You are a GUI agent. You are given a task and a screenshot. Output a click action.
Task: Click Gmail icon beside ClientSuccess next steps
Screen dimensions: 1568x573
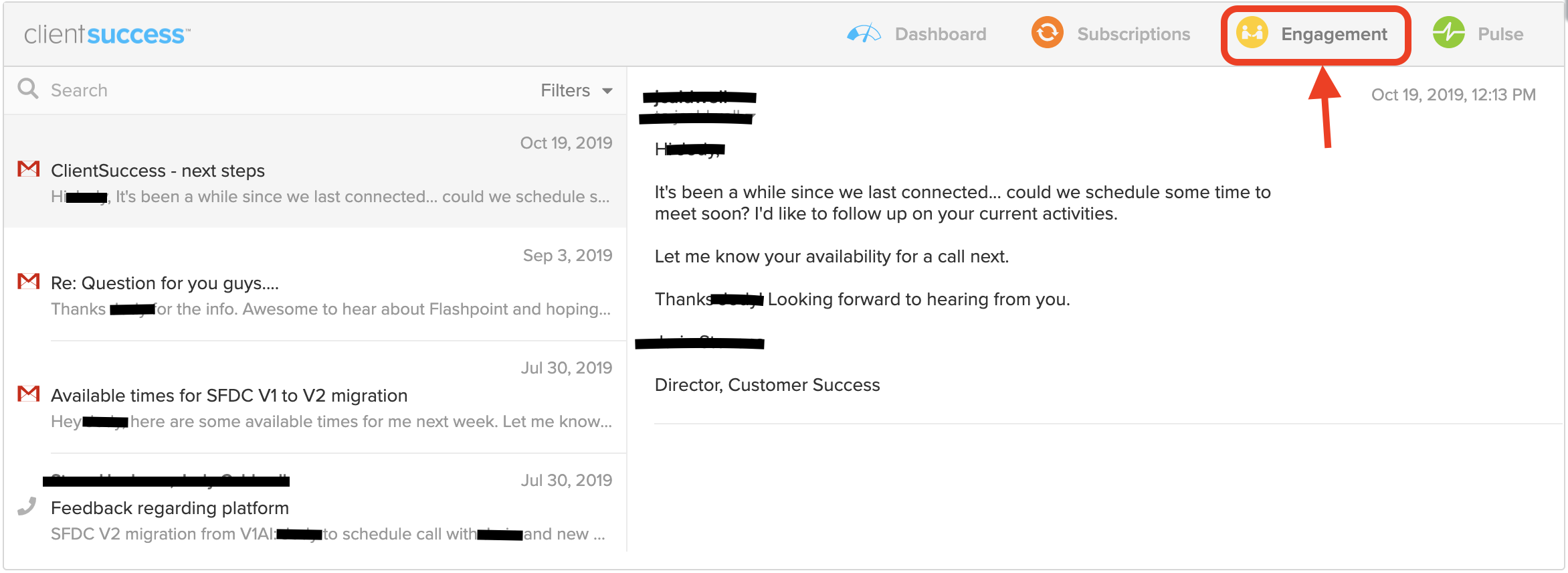[x=28, y=169]
